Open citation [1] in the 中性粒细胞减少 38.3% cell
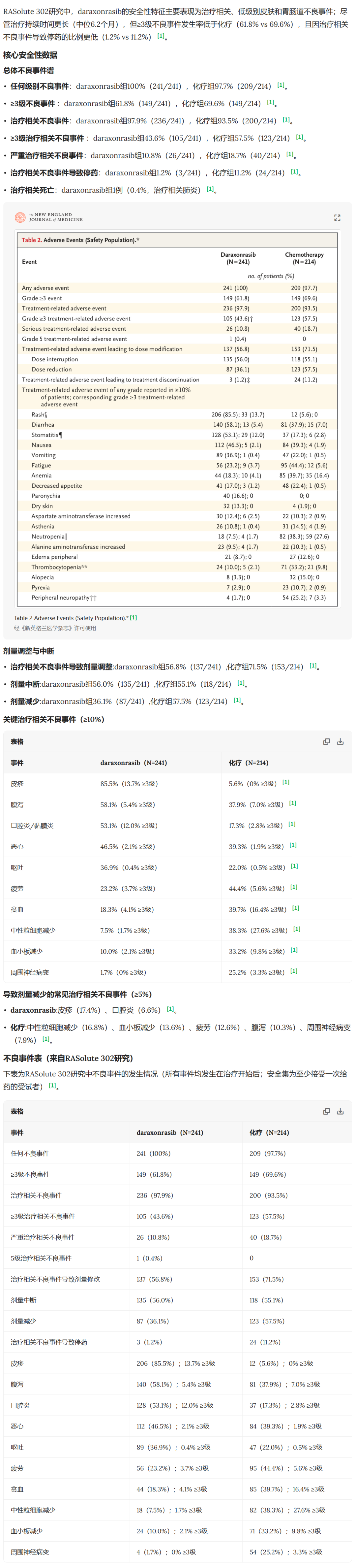The image size is (356, 1568). click(x=297, y=930)
